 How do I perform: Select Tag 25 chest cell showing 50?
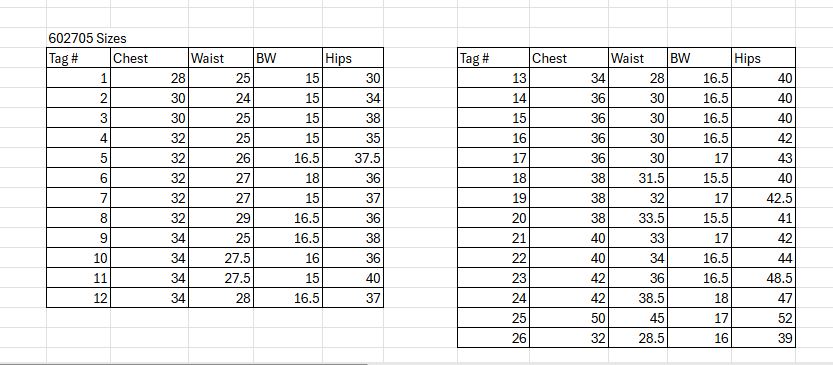pos(568,318)
